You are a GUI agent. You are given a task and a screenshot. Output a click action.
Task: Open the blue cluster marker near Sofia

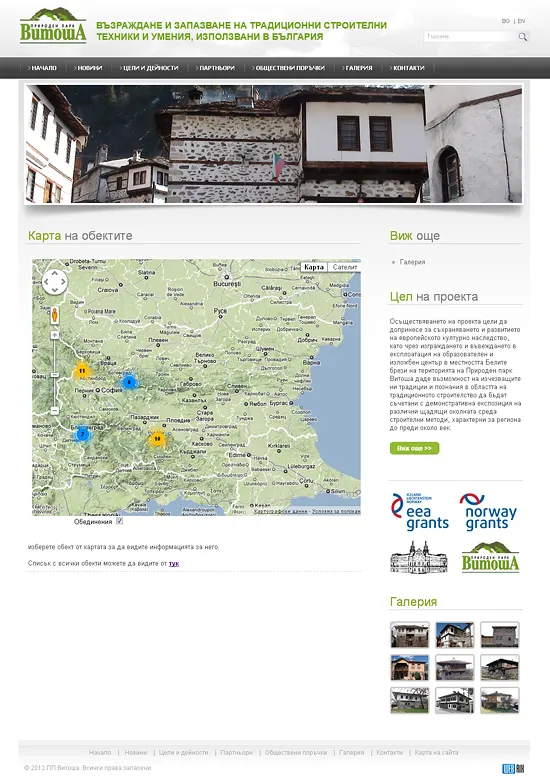129,382
